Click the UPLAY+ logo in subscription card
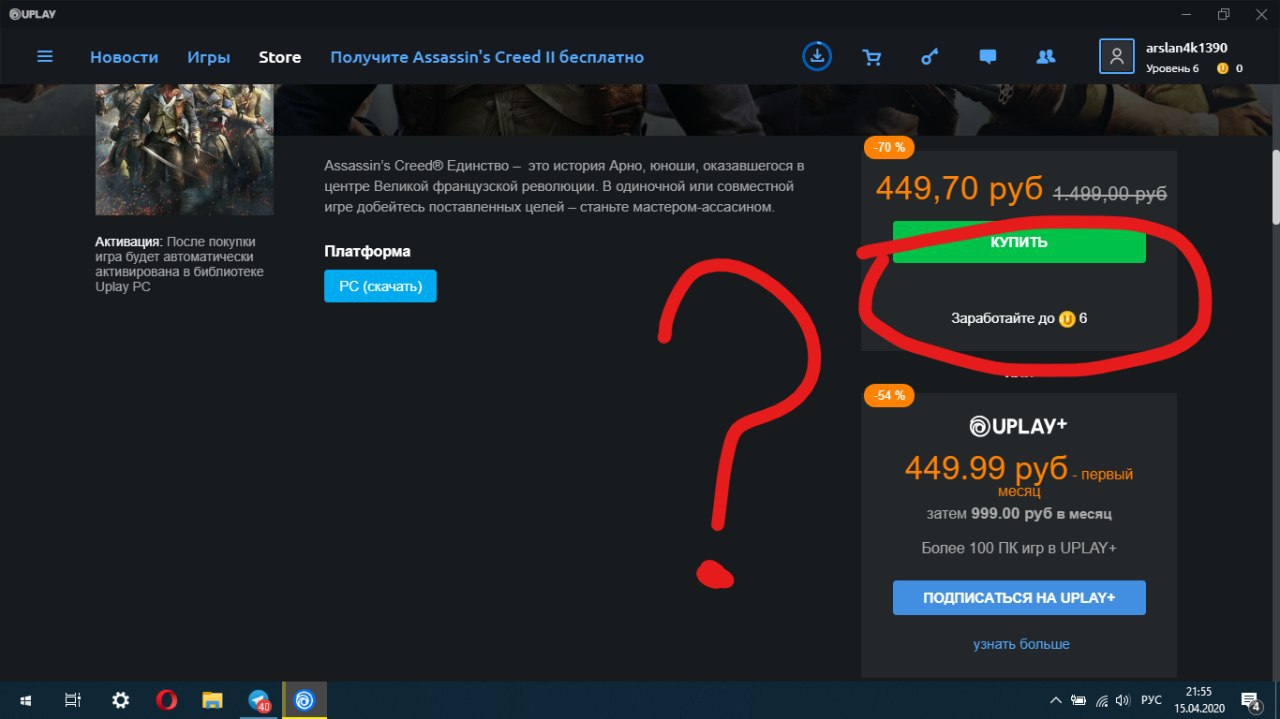 [x=1018, y=427]
